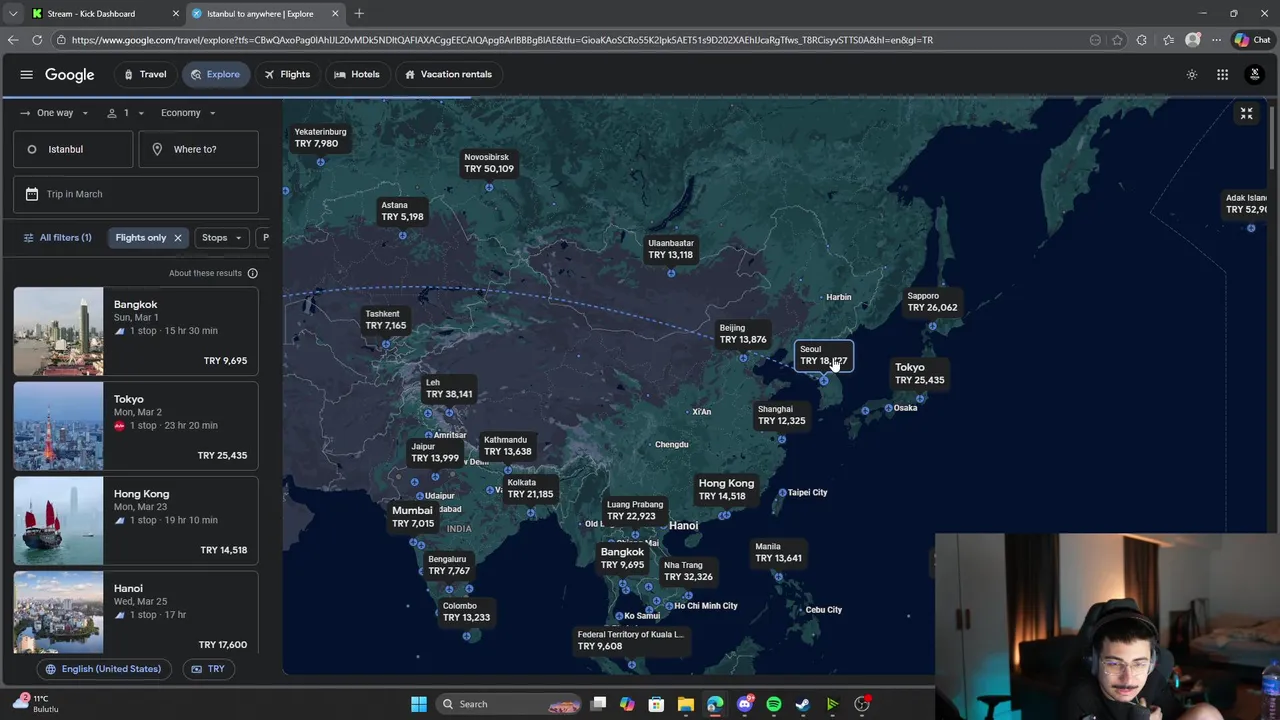This screenshot has height=720, width=1280.
Task: Expand the Stops filter dropdown
Action: (x=222, y=238)
